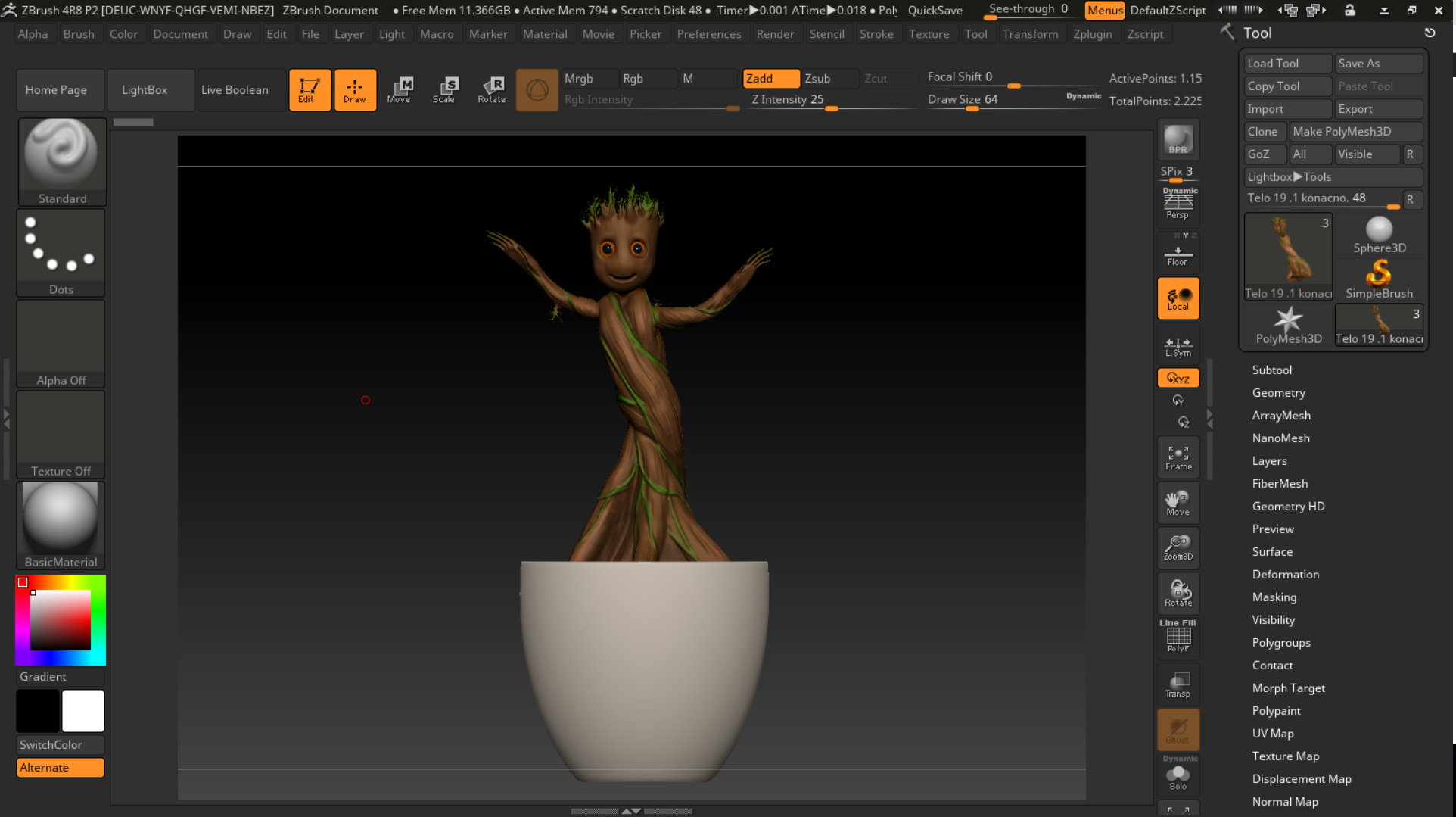Viewport: 1456px width, 817px height.
Task: Open the Standard brush thumbnail
Action: [61, 161]
